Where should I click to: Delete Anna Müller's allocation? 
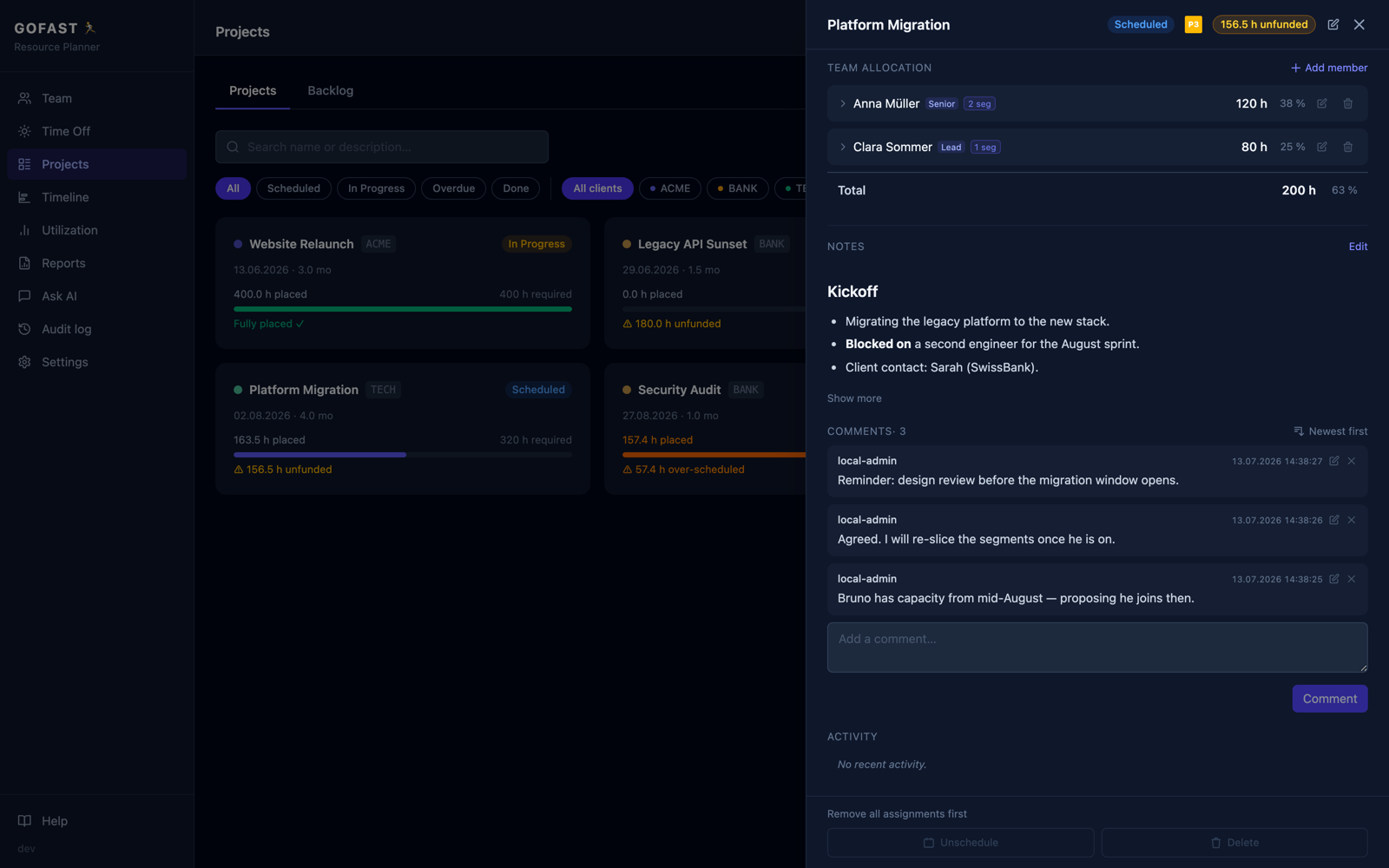pos(1347,103)
